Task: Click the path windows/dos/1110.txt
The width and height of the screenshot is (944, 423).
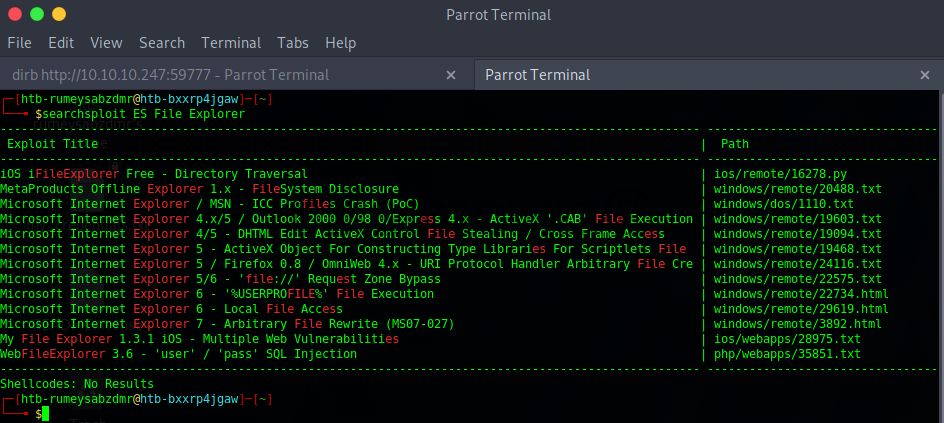Action: coord(784,204)
